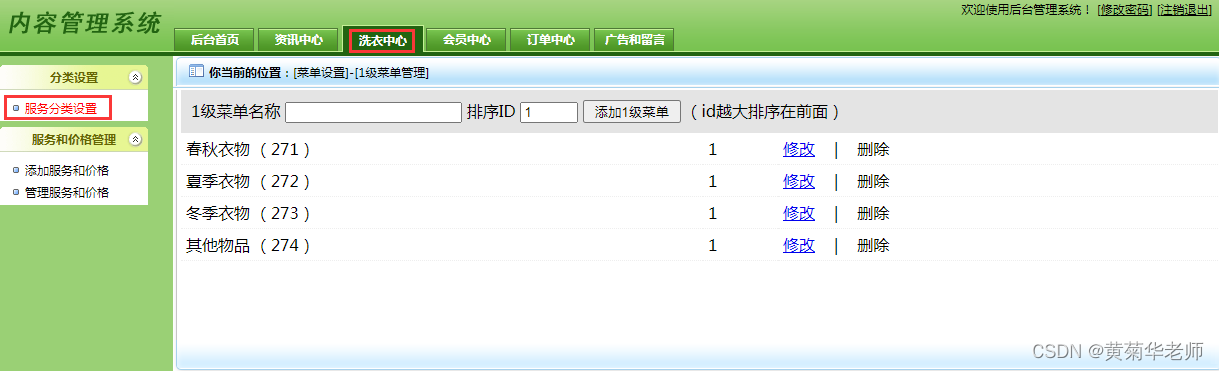This screenshot has width=1219, height=371.
Task: Select the 洗衣中心 tab
Action: click(x=382, y=40)
